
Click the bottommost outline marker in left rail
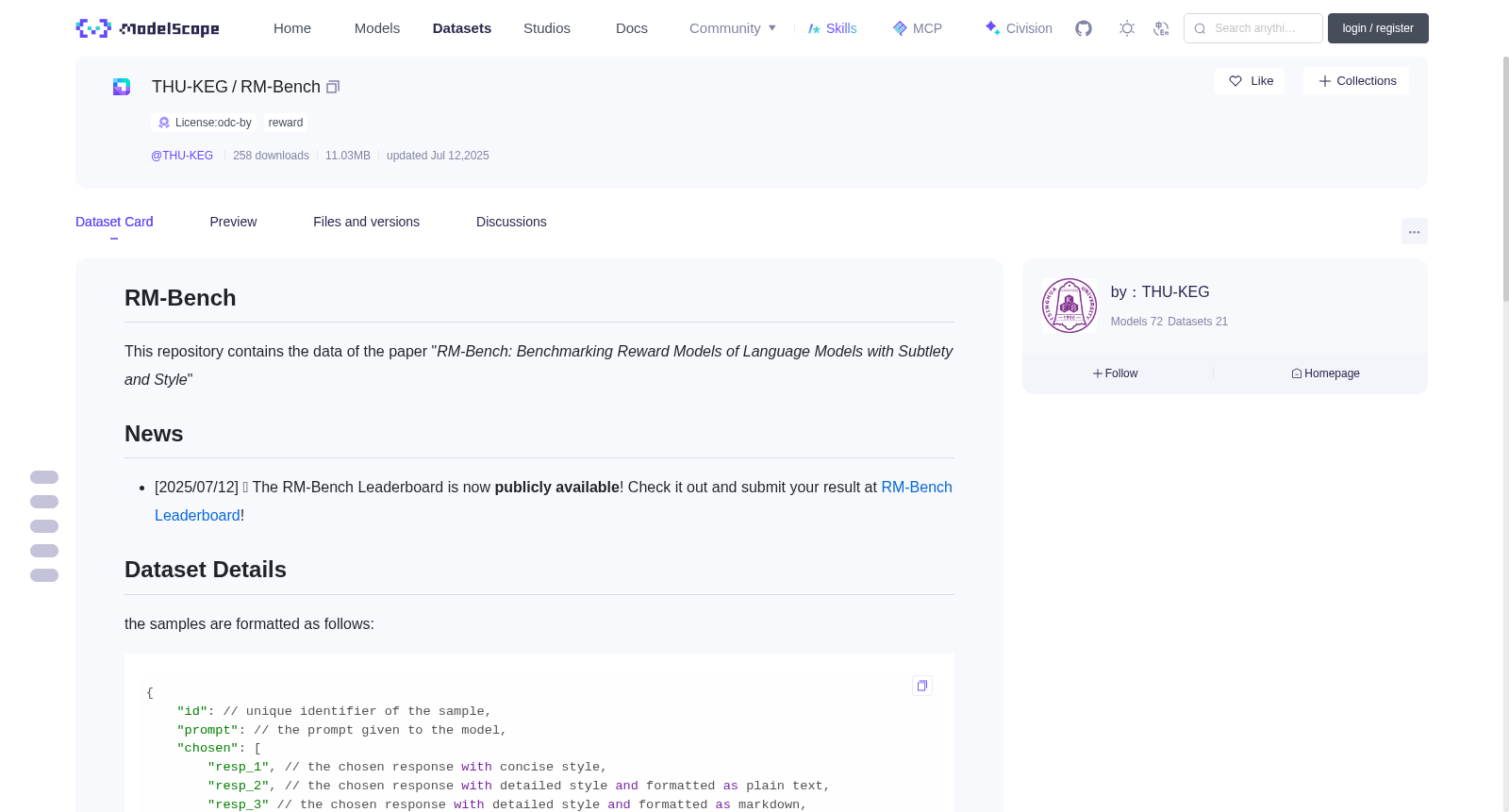(x=44, y=575)
